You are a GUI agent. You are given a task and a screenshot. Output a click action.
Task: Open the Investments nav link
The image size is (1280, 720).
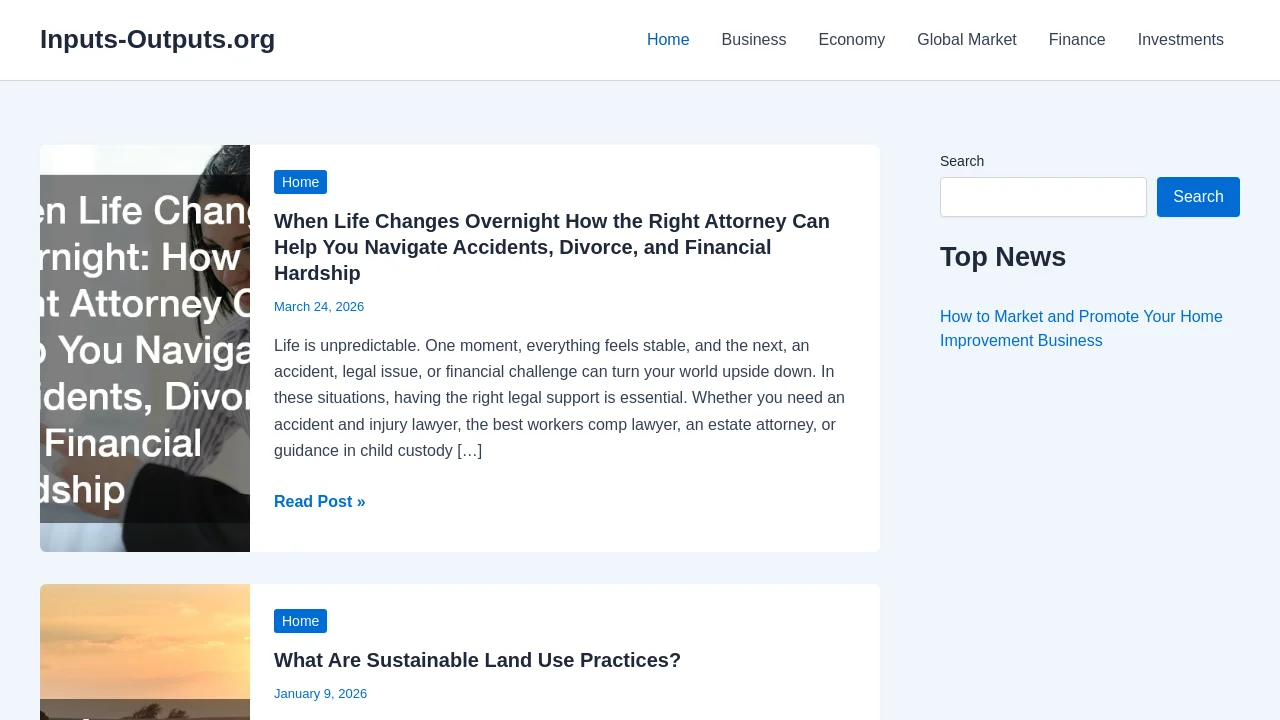(x=1180, y=39)
